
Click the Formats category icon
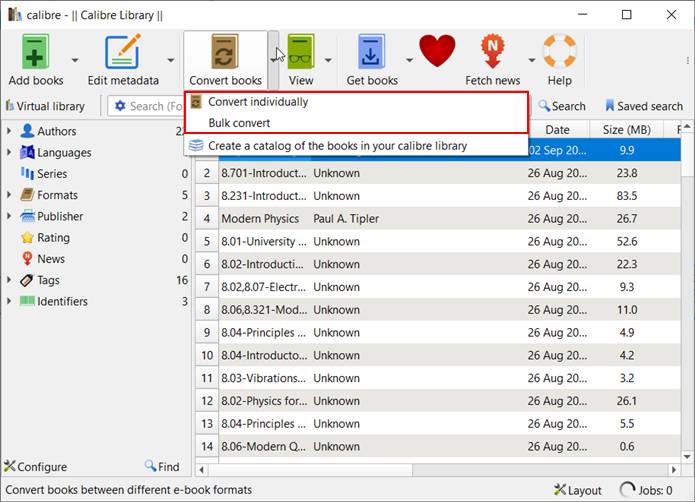(27, 195)
